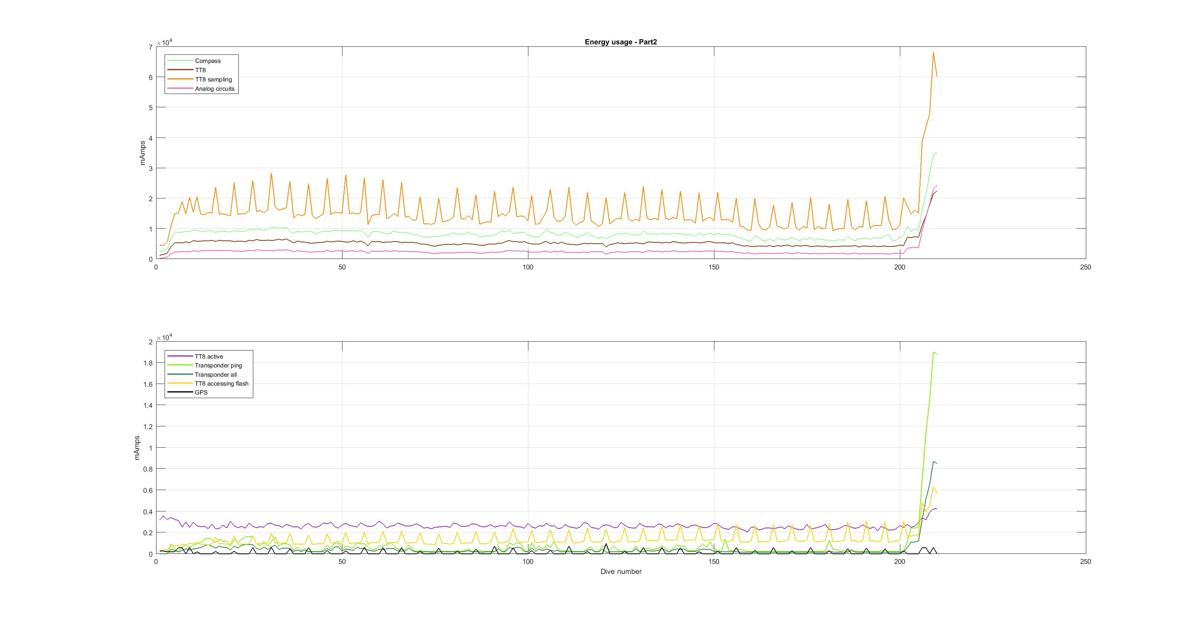The image size is (1200, 622).
Task: Click y-axis tick '5' on the upper chart
Action: coord(150,108)
